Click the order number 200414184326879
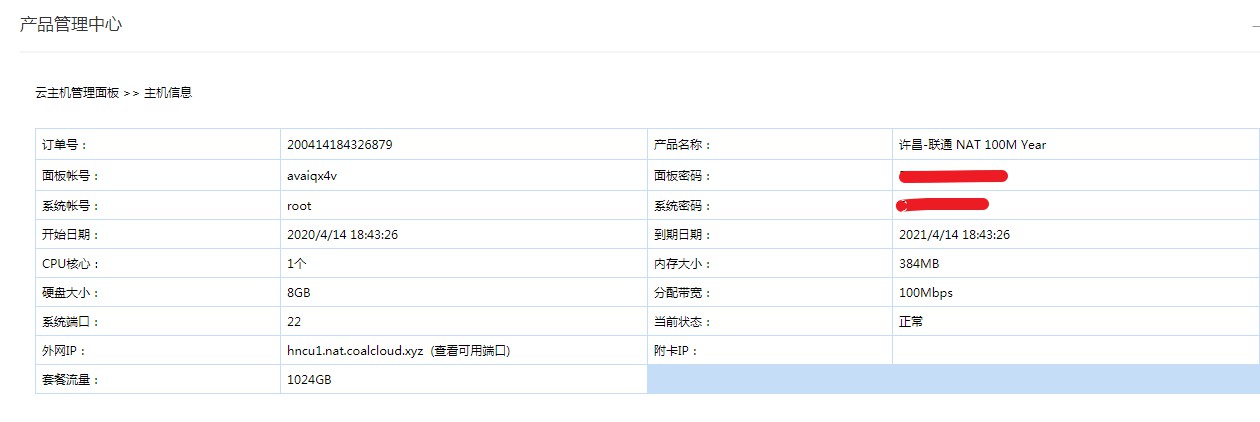Image resolution: width=1260 pixels, height=422 pixels. click(x=339, y=145)
